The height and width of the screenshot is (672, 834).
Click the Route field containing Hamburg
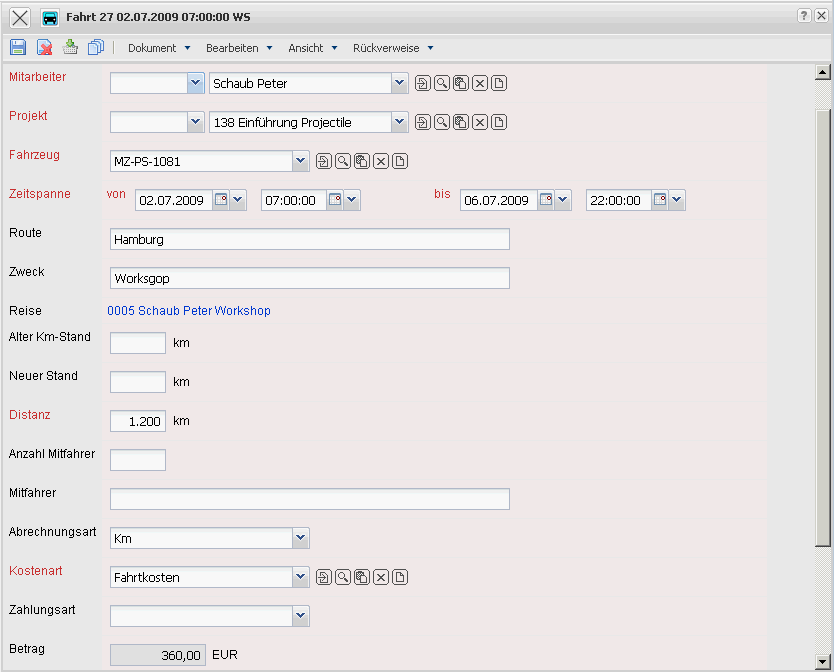309,239
